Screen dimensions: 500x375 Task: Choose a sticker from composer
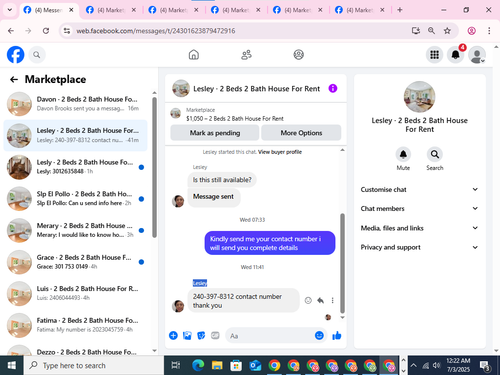coord(201,335)
